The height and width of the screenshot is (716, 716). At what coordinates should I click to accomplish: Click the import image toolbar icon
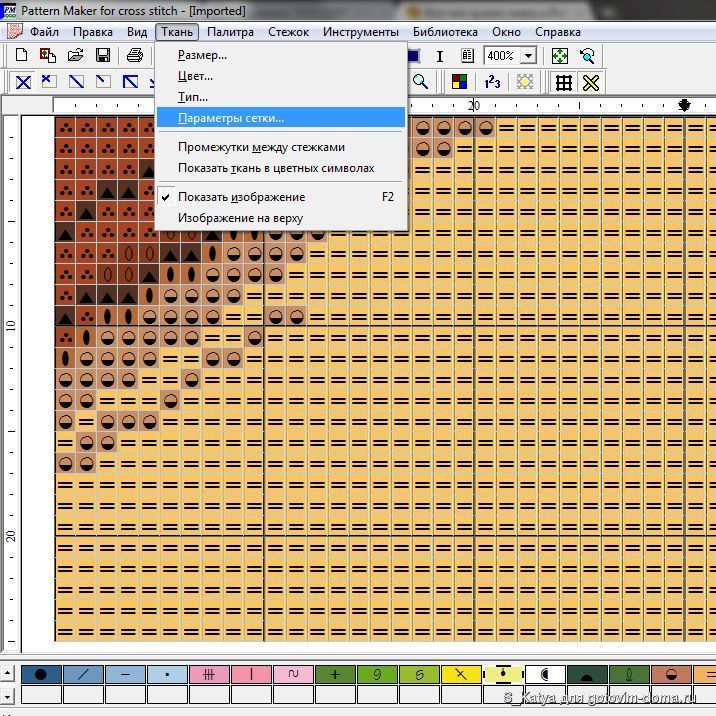click(47, 56)
